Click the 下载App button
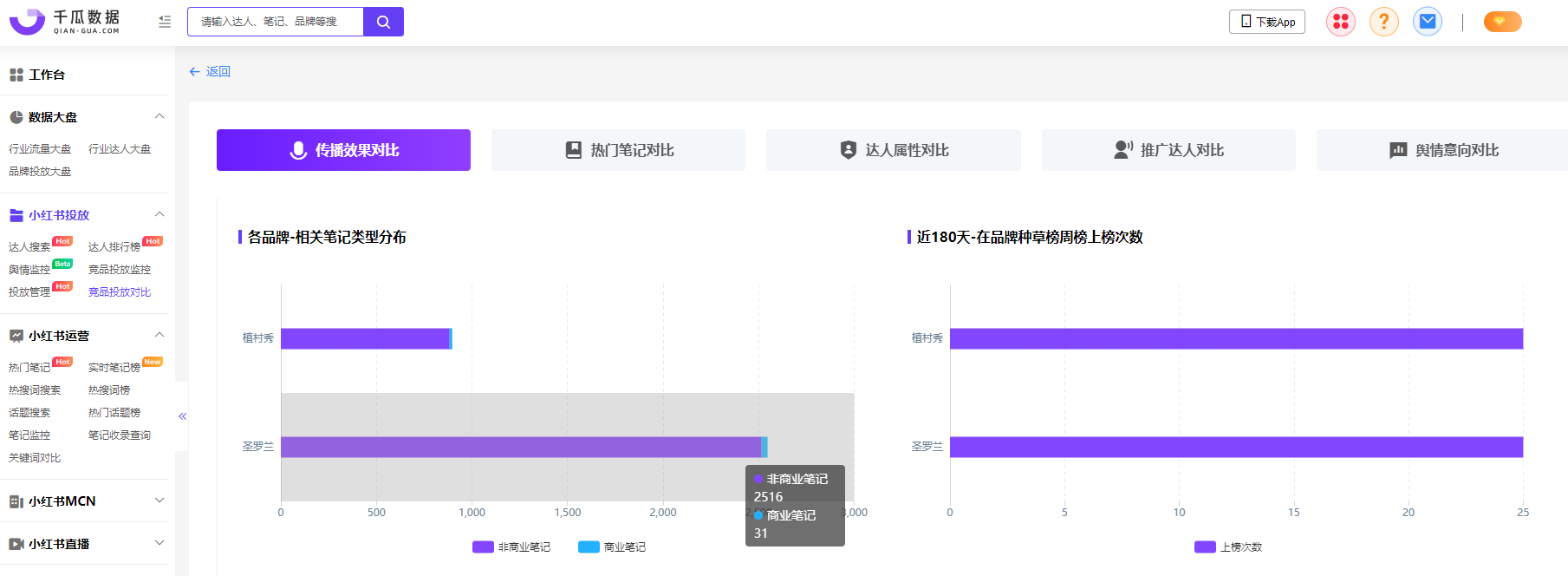This screenshot has height=576, width=1568. tap(1267, 22)
